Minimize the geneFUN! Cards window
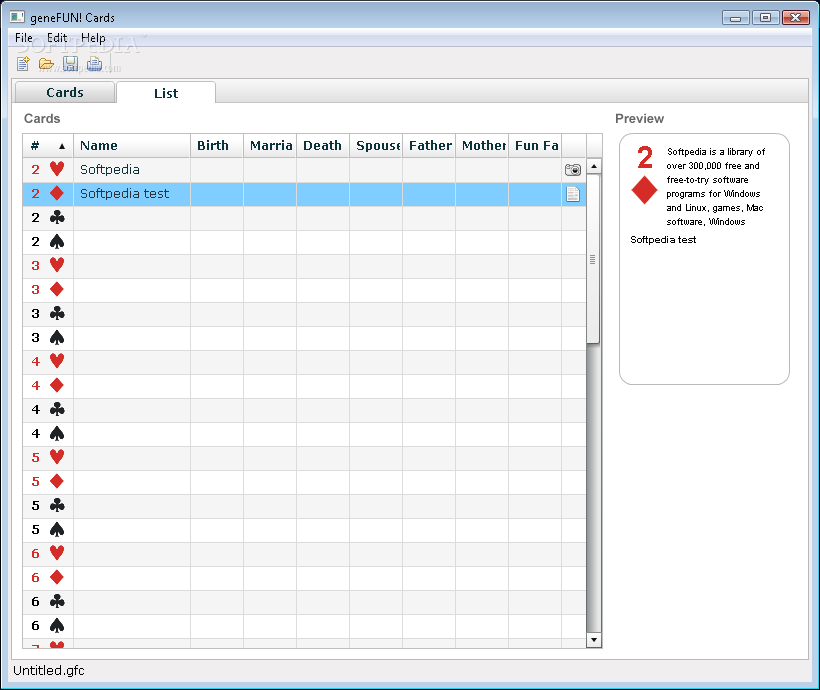 click(x=736, y=18)
